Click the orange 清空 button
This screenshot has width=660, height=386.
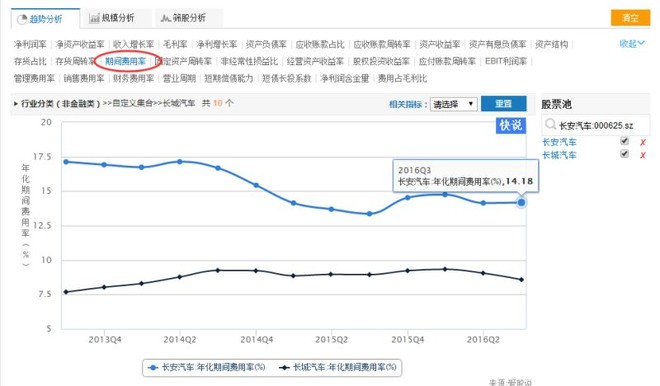(x=630, y=18)
